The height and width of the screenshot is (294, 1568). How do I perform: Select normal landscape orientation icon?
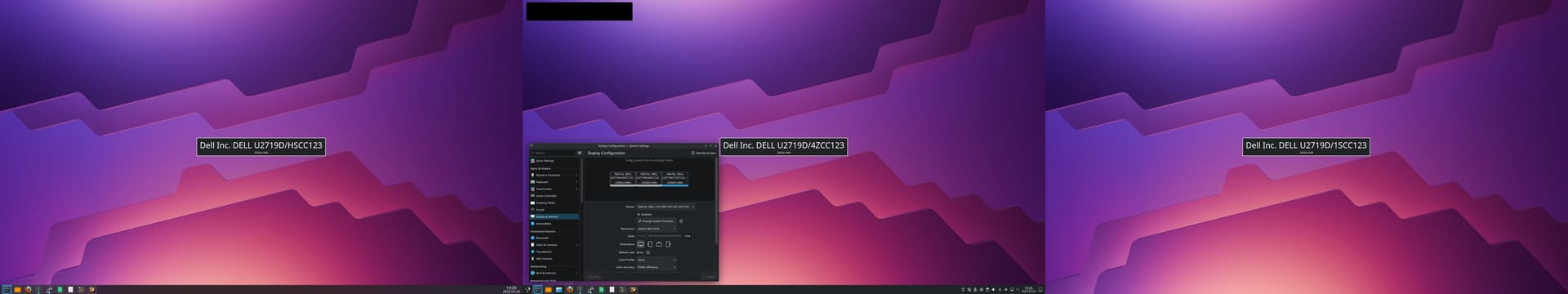click(x=640, y=244)
